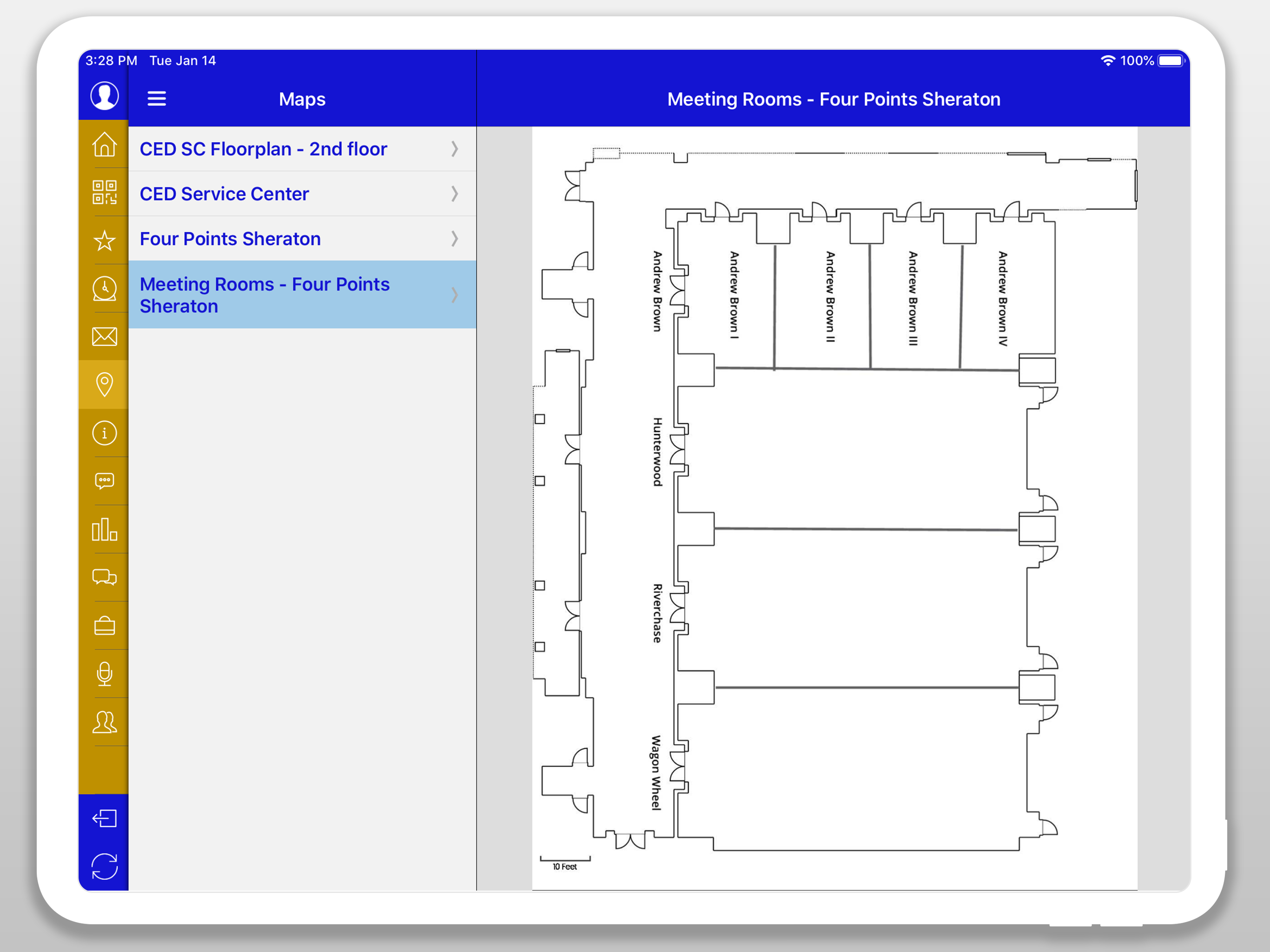Open the bar chart icon in sidebar
The height and width of the screenshot is (952, 1270).
click(x=105, y=529)
